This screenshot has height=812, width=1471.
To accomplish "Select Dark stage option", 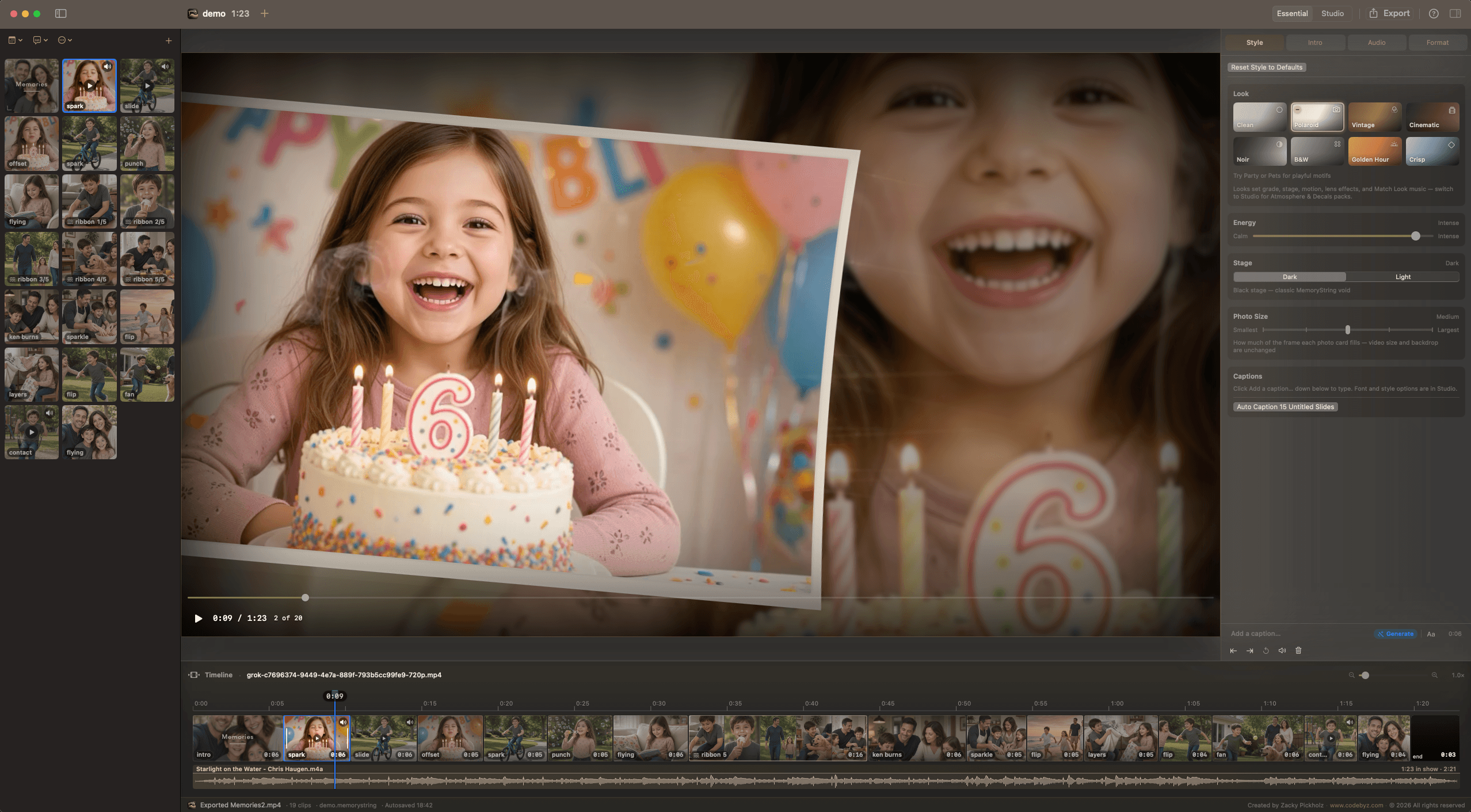I will 1290,277.
